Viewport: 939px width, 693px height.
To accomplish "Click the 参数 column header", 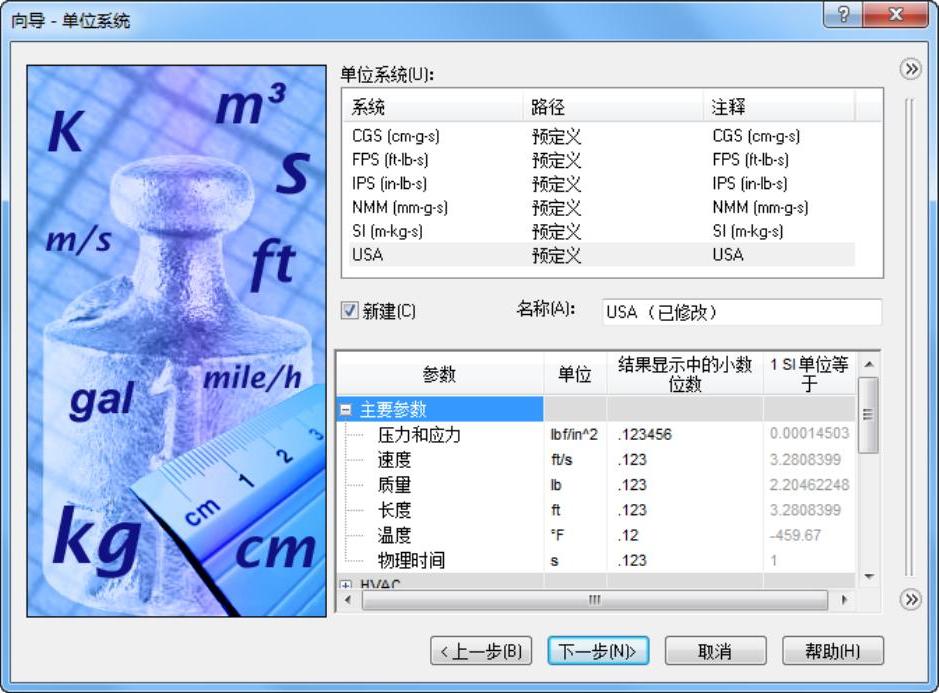I will (x=440, y=374).
